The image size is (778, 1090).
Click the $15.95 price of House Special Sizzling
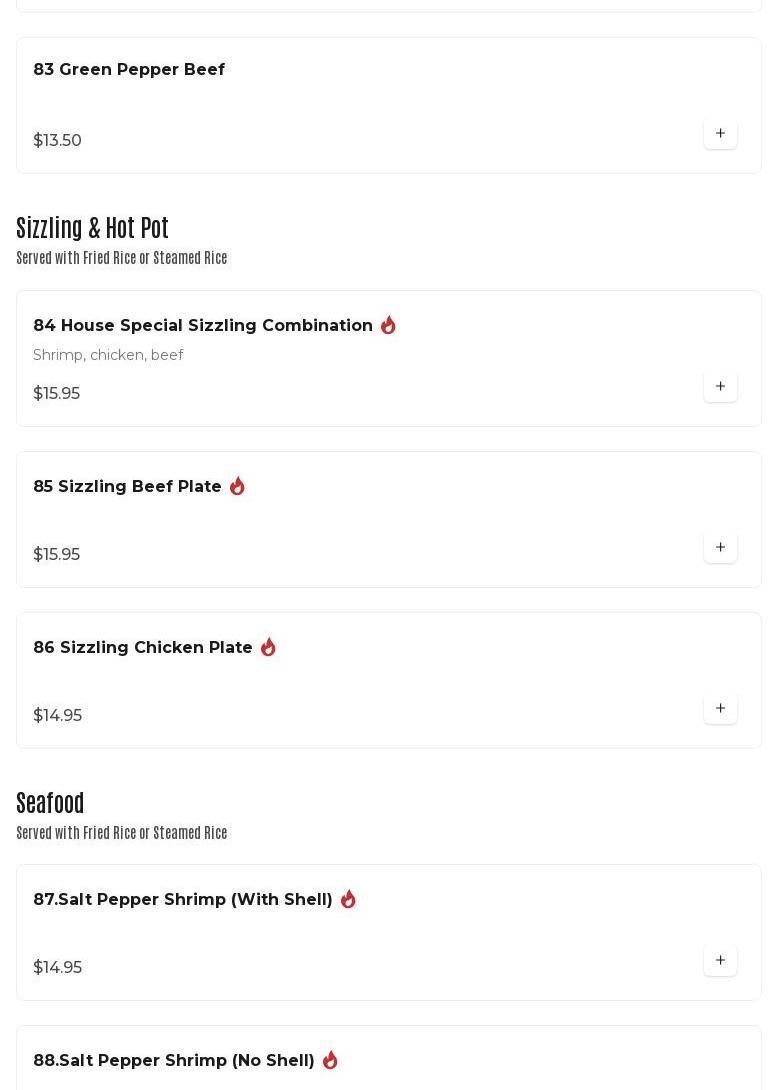56,393
